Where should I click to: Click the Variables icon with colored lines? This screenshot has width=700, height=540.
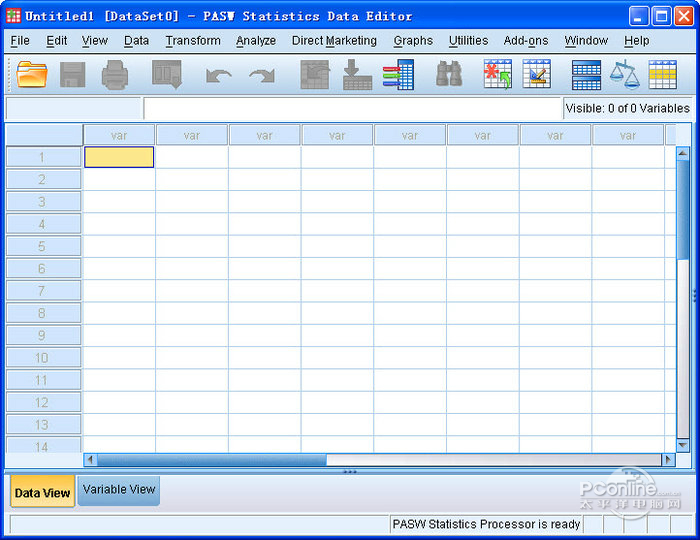[x=398, y=75]
